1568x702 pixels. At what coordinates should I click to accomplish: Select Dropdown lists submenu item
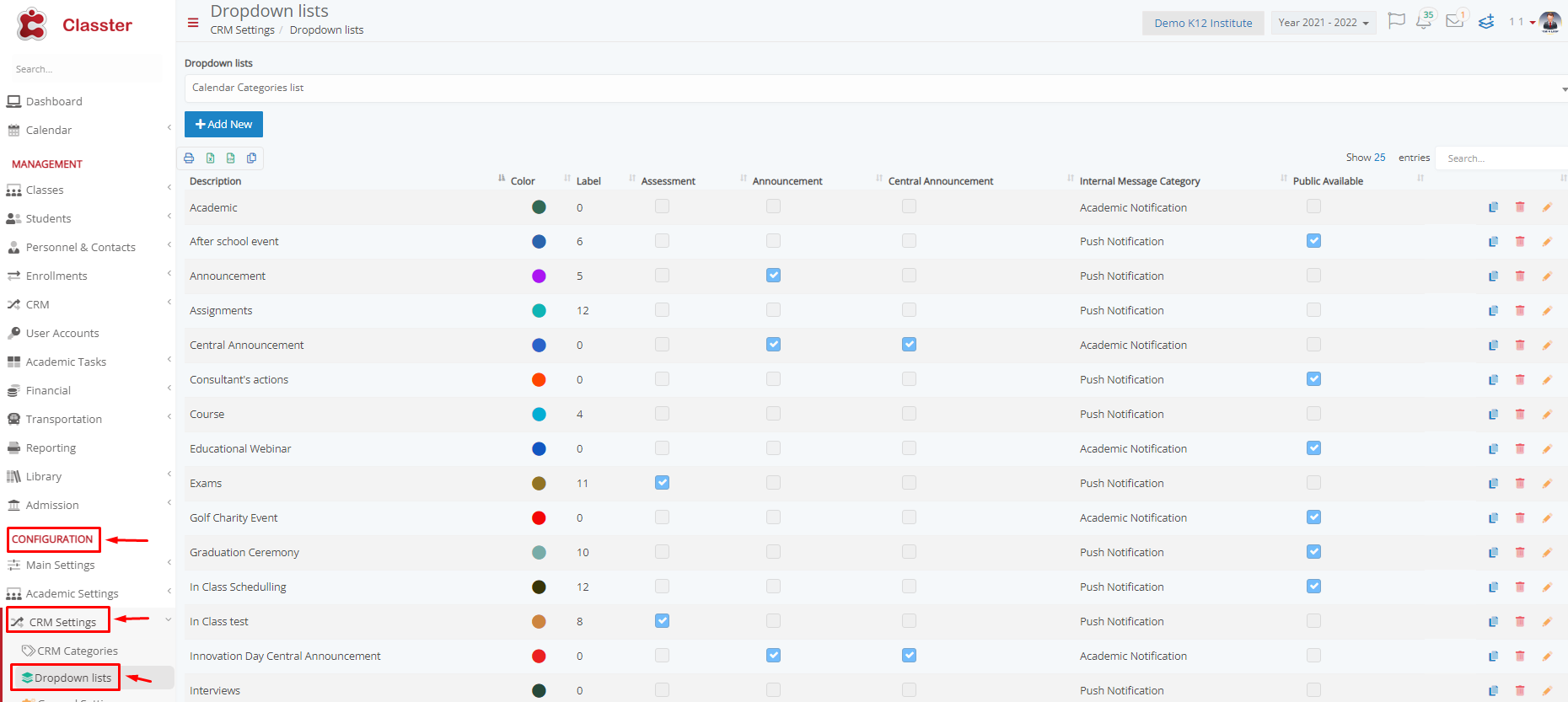pos(72,678)
